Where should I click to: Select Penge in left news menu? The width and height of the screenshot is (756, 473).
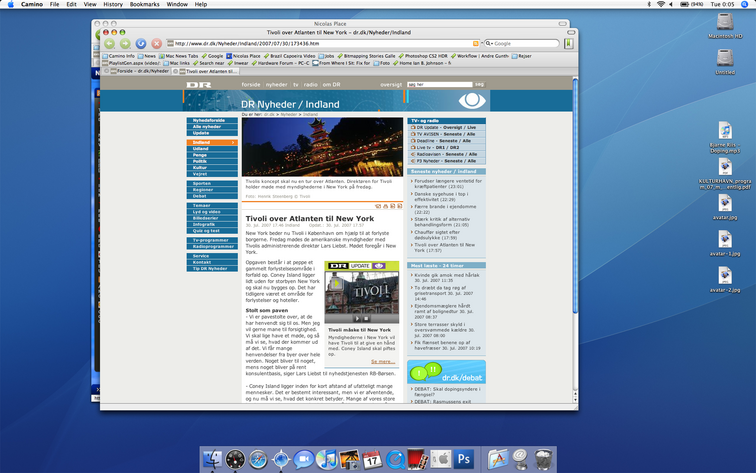(212, 155)
